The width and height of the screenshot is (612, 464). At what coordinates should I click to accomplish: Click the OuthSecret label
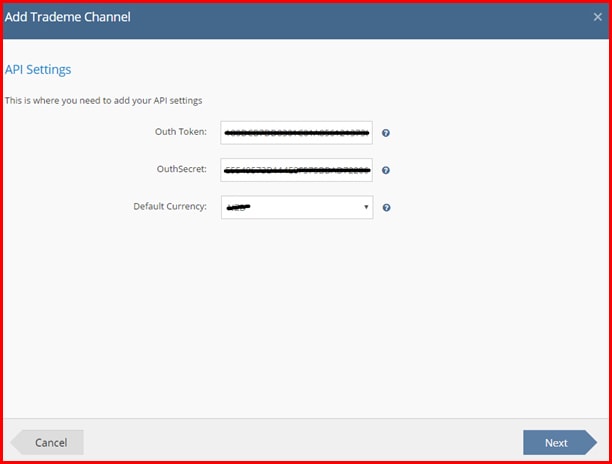coord(181,169)
